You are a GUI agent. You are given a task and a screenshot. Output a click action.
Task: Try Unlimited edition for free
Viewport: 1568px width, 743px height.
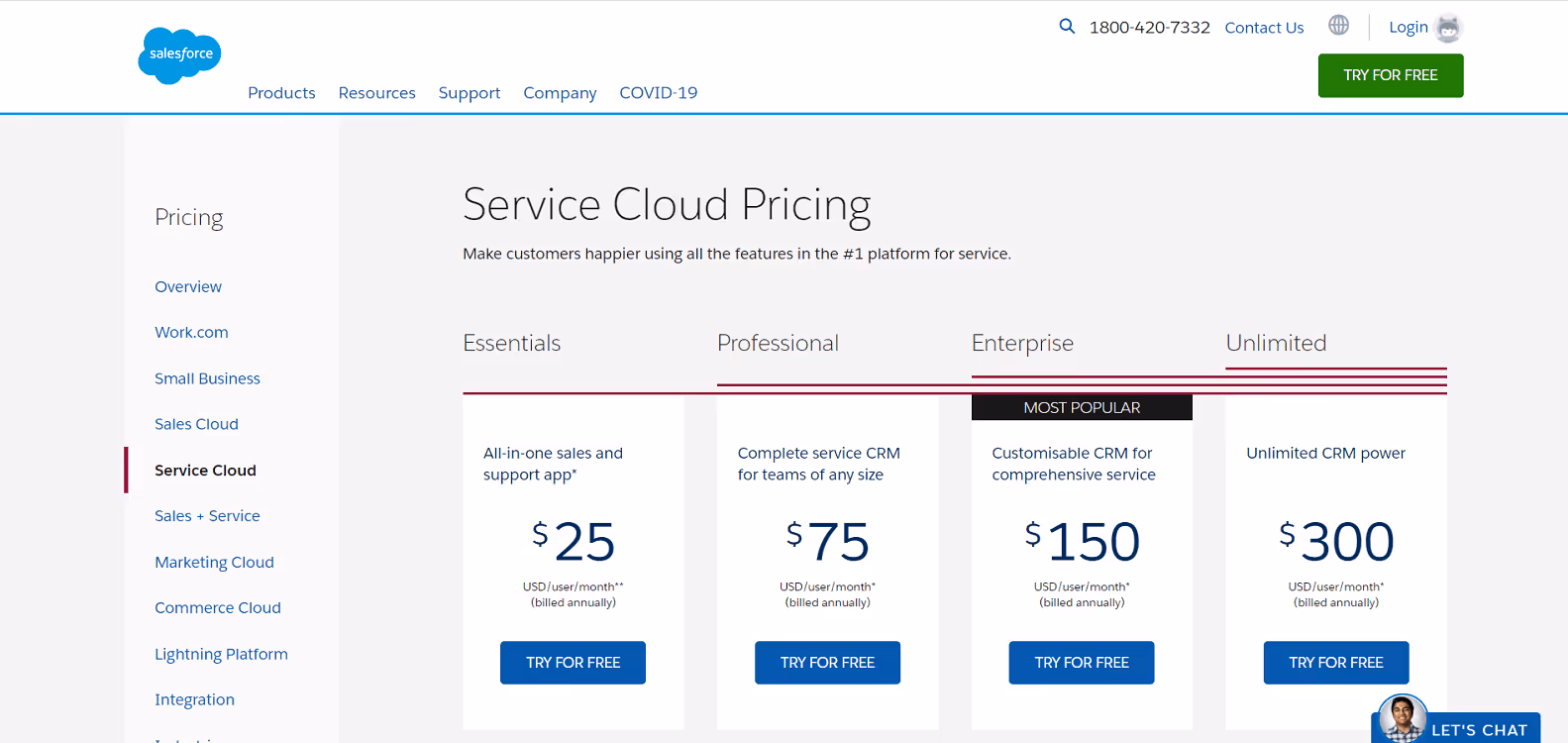point(1336,663)
